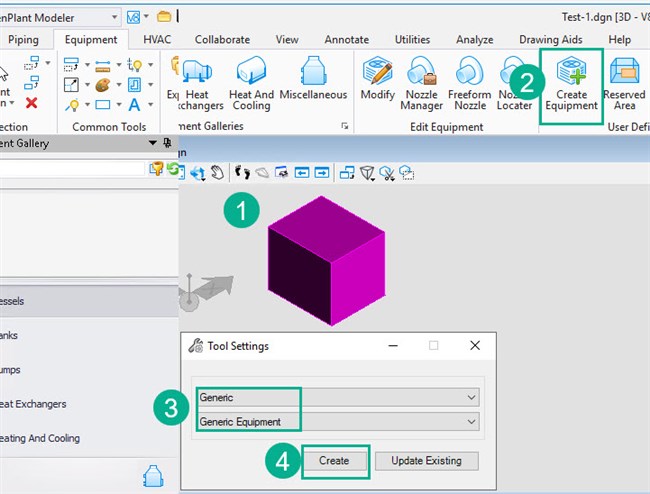The image size is (650, 494).
Task: Select the Reserved Area tool
Action: coord(624,84)
